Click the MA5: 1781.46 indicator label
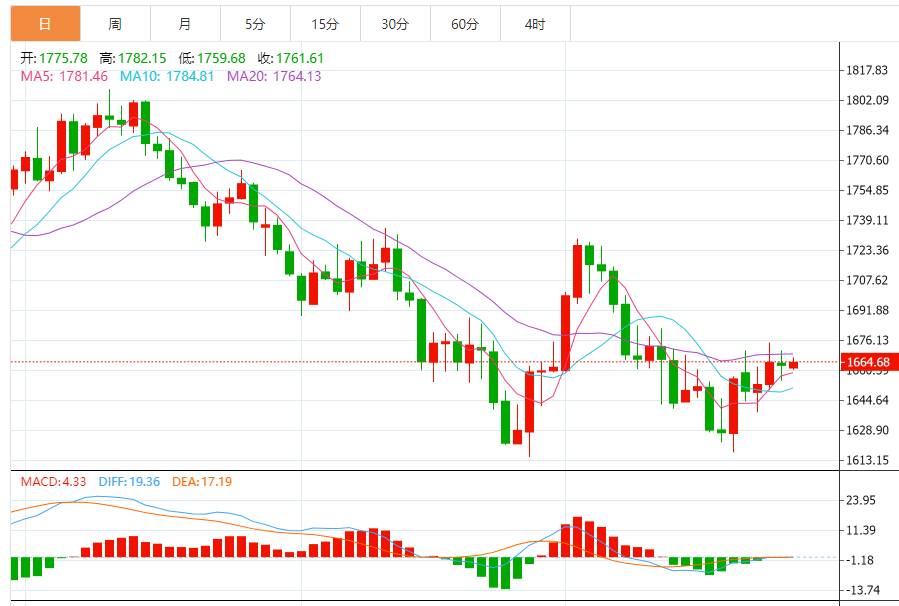 click(x=64, y=76)
